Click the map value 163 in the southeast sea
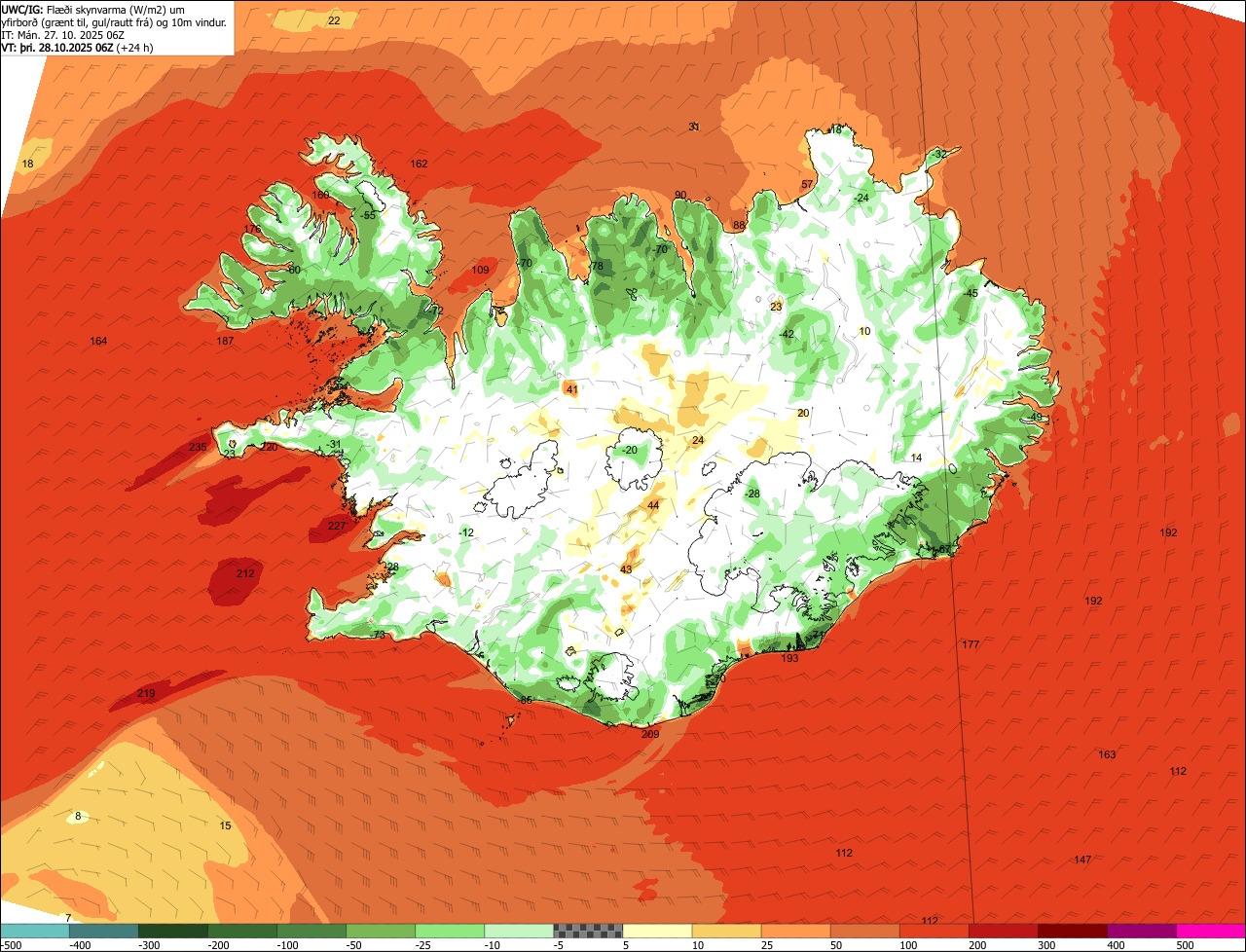 (x=1107, y=754)
